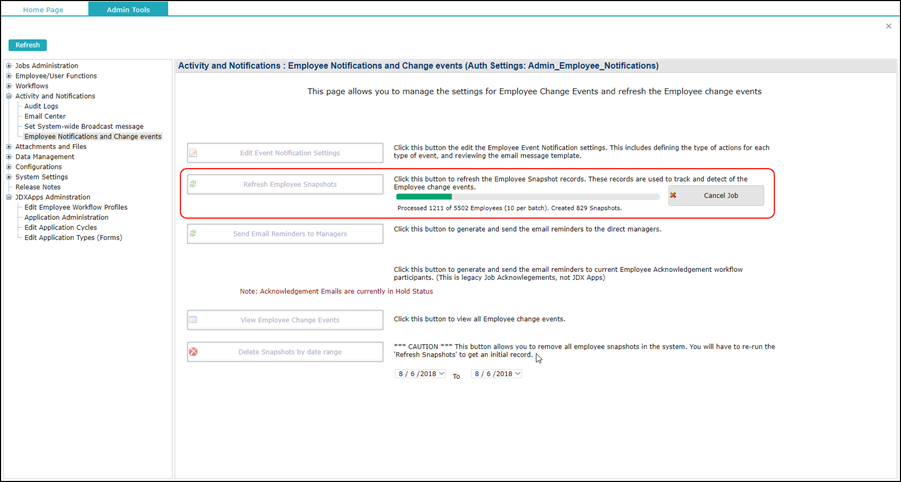Screen dimensions: 901x482
Task: Open Email Center in the sidebar
Action: click(45, 117)
